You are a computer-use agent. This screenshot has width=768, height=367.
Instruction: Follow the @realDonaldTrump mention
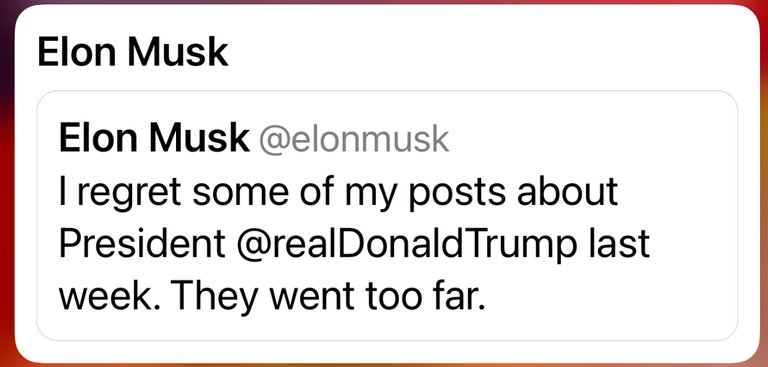(407, 244)
